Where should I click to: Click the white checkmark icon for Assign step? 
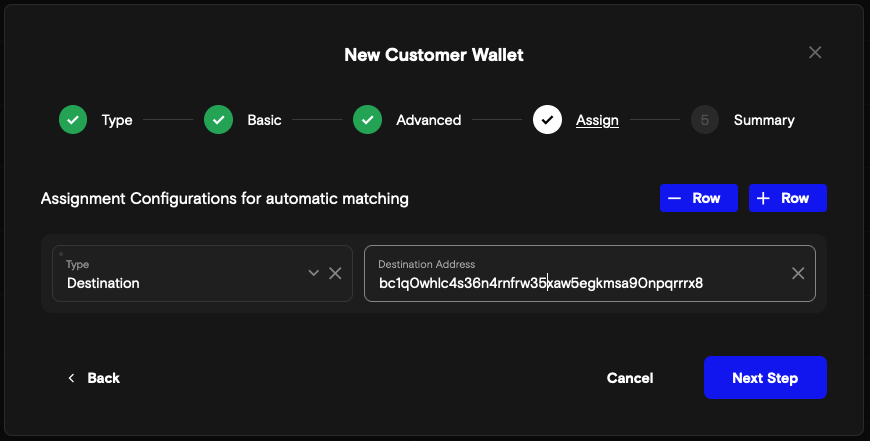(547, 120)
